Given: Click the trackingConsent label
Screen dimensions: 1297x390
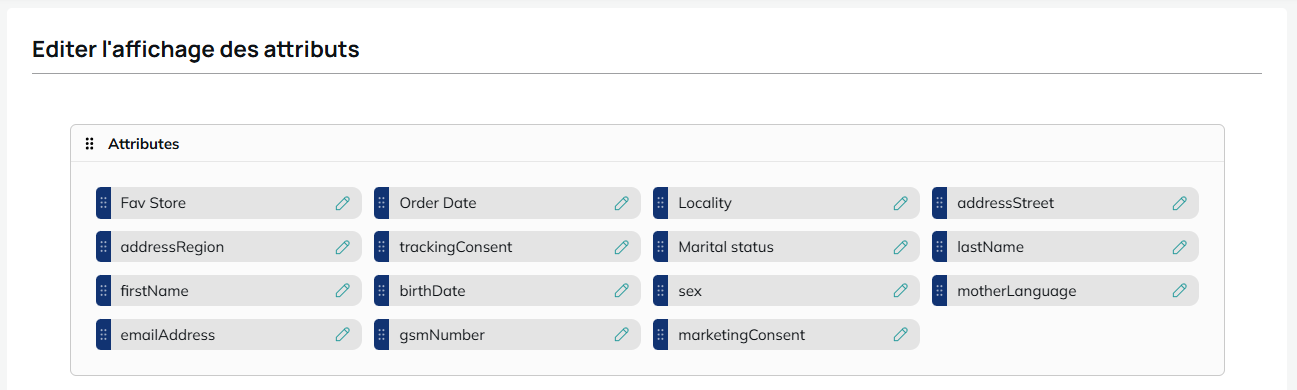Looking at the screenshot, I should (456, 247).
